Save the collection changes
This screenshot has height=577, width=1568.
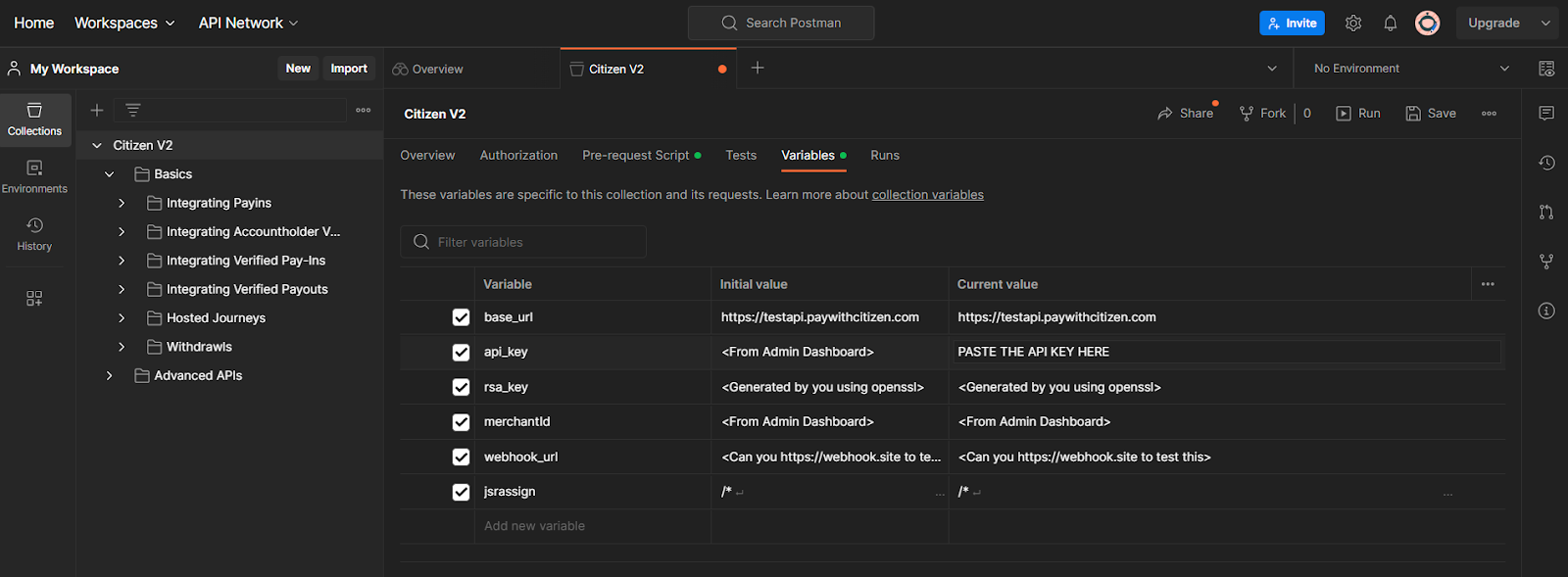tap(1431, 114)
